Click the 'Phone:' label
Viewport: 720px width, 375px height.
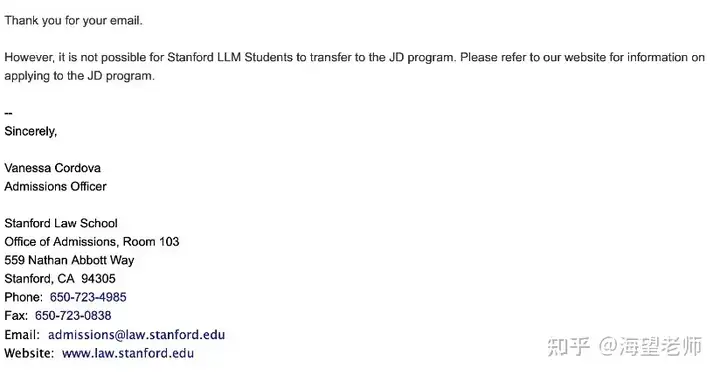pyautogui.click(x=23, y=297)
